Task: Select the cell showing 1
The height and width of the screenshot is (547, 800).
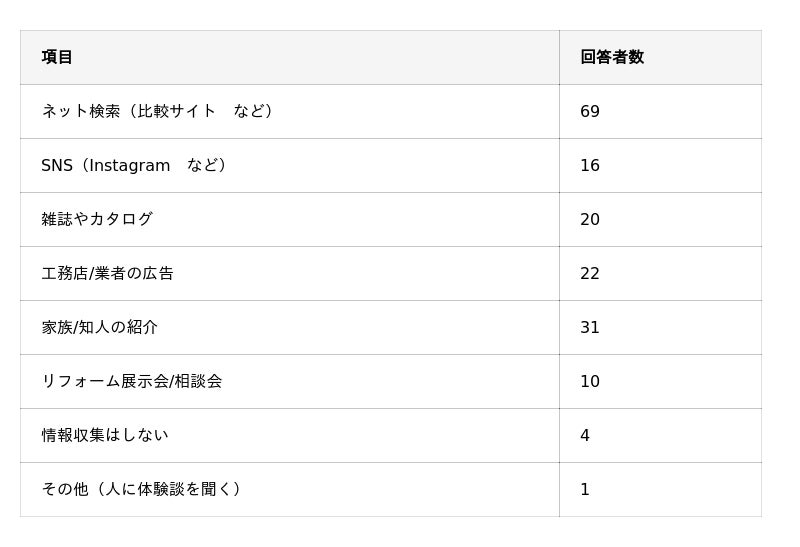Action: (585, 489)
